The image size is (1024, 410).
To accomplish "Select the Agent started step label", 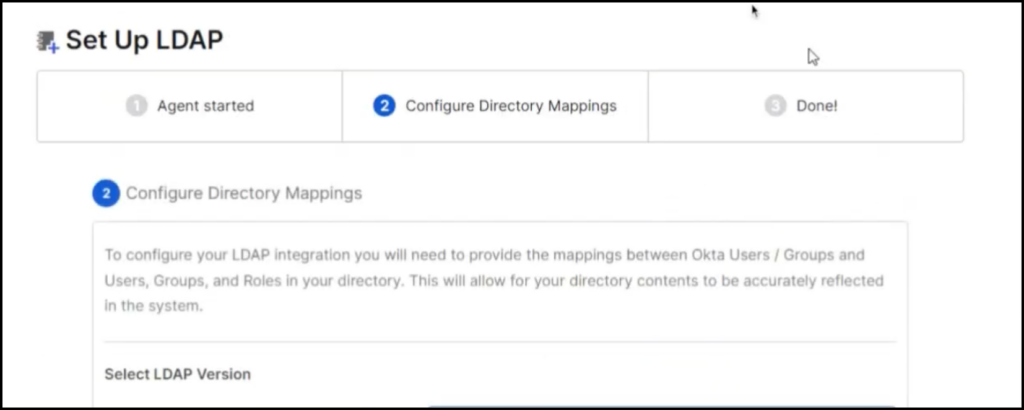I will tap(205, 106).
